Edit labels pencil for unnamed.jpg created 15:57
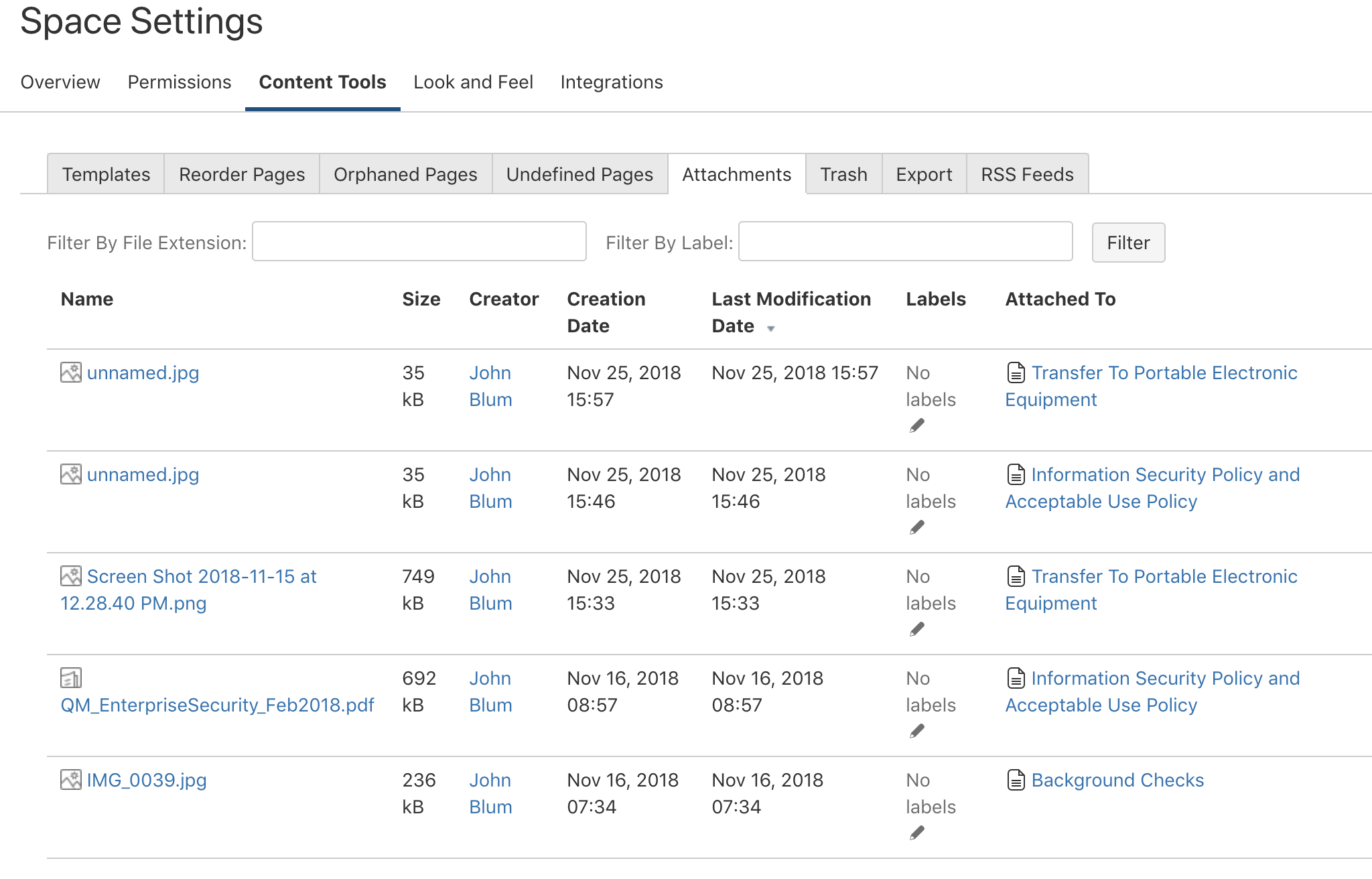Screen dimensions: 1372x879 [x=917, y=425]
